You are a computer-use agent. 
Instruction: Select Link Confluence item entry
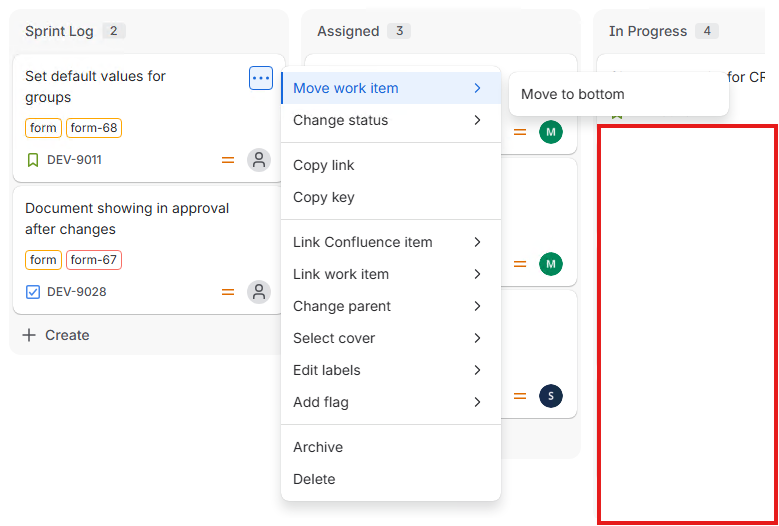pos(391,242)
